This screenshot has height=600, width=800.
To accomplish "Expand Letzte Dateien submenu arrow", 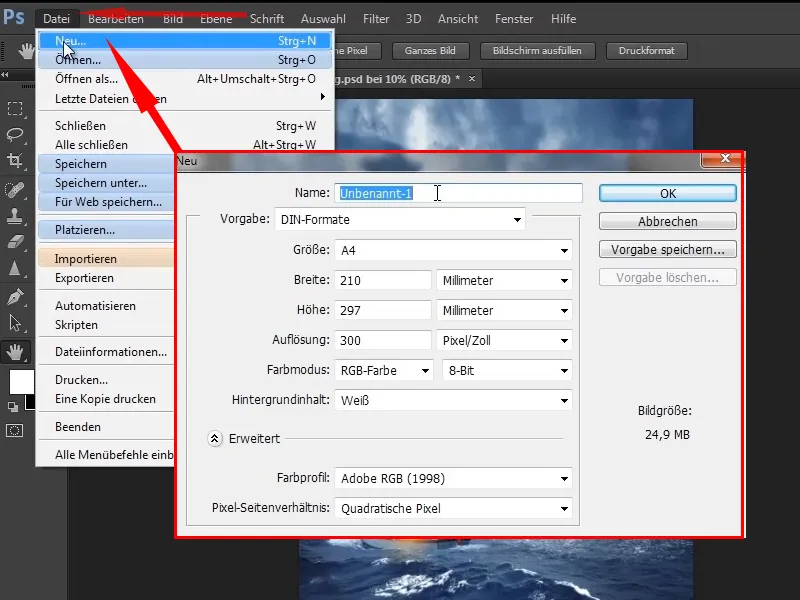I will pyautogui.click(x=322, y=97).
